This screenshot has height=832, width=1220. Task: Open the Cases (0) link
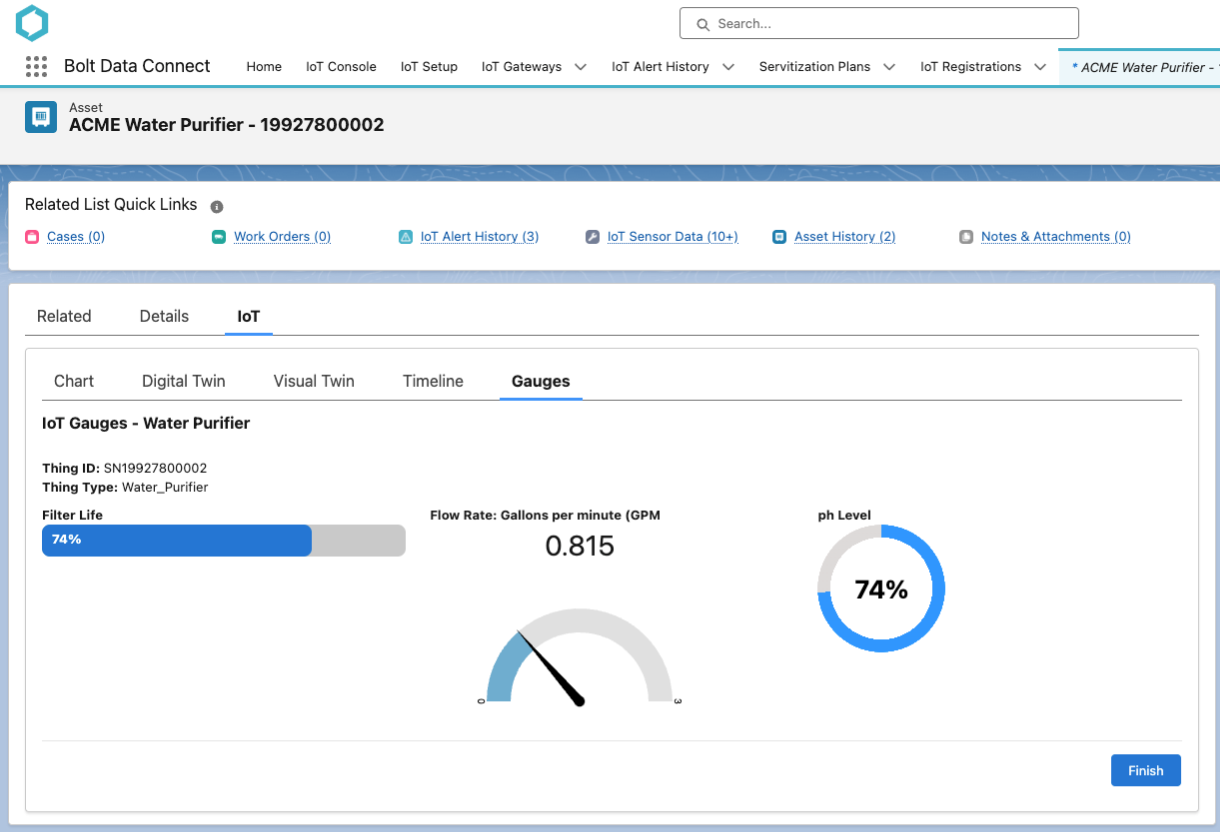coord(76,237)
